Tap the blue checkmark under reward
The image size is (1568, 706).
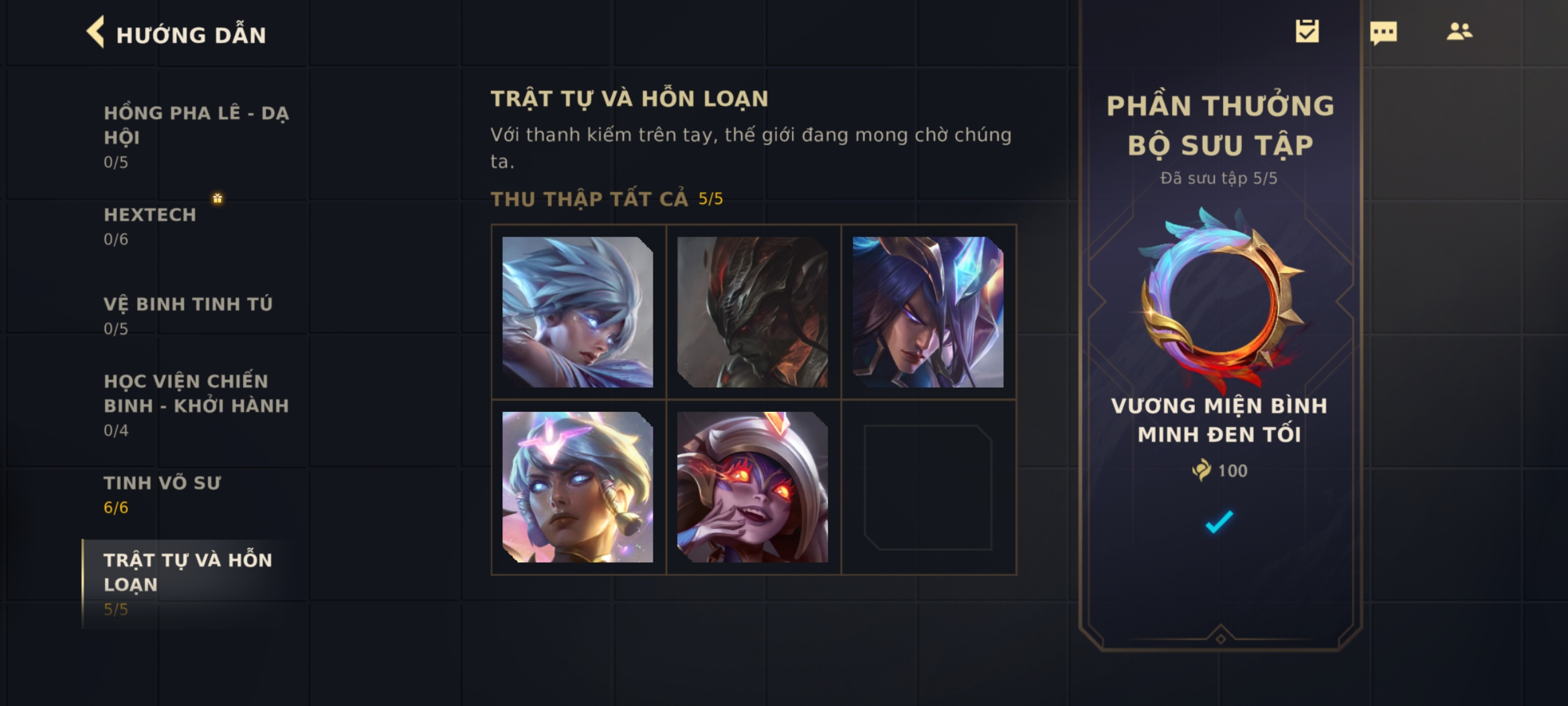(x=1219, y=521)
